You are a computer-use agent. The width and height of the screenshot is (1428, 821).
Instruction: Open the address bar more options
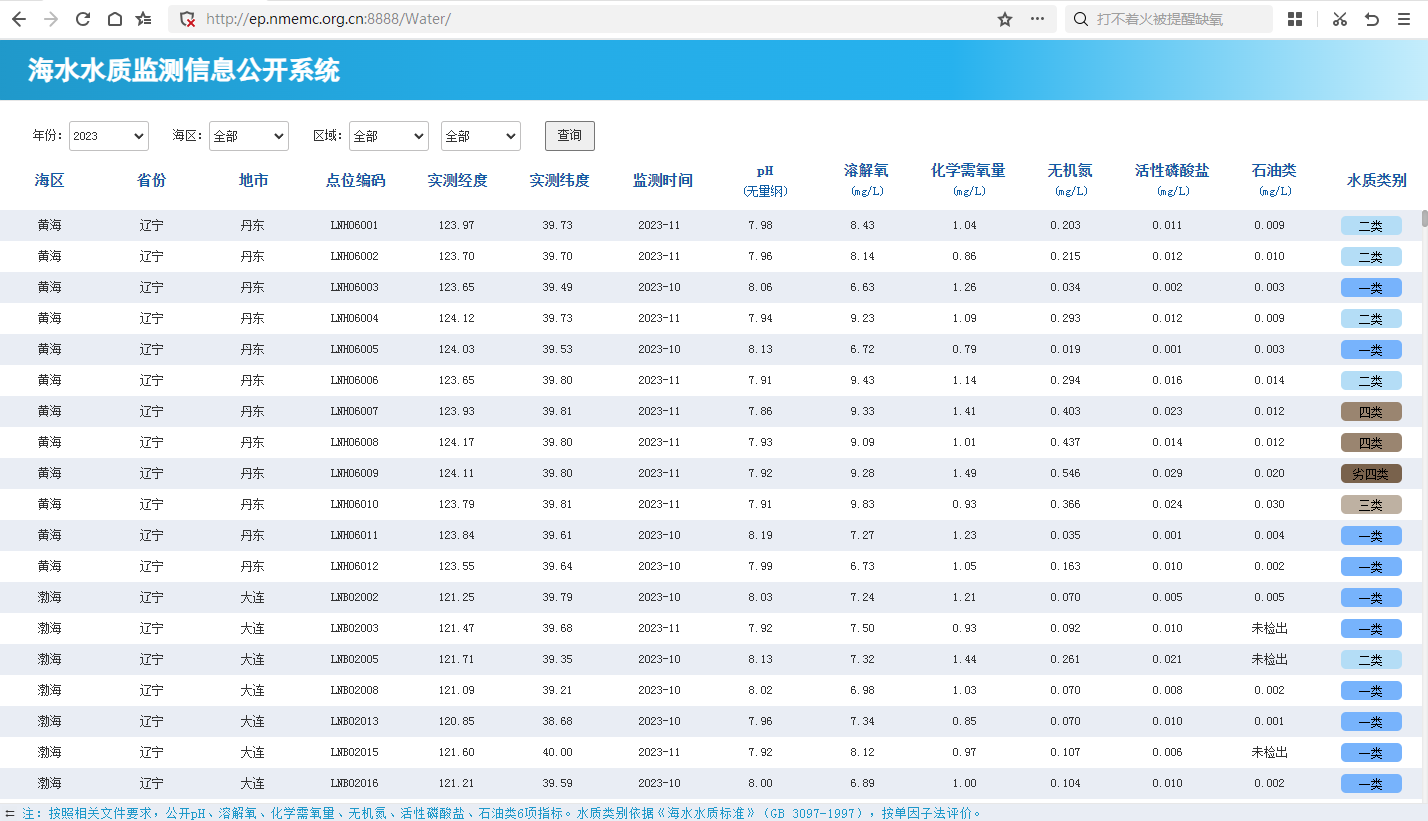pyautogui.click(x=1037, y=19)
